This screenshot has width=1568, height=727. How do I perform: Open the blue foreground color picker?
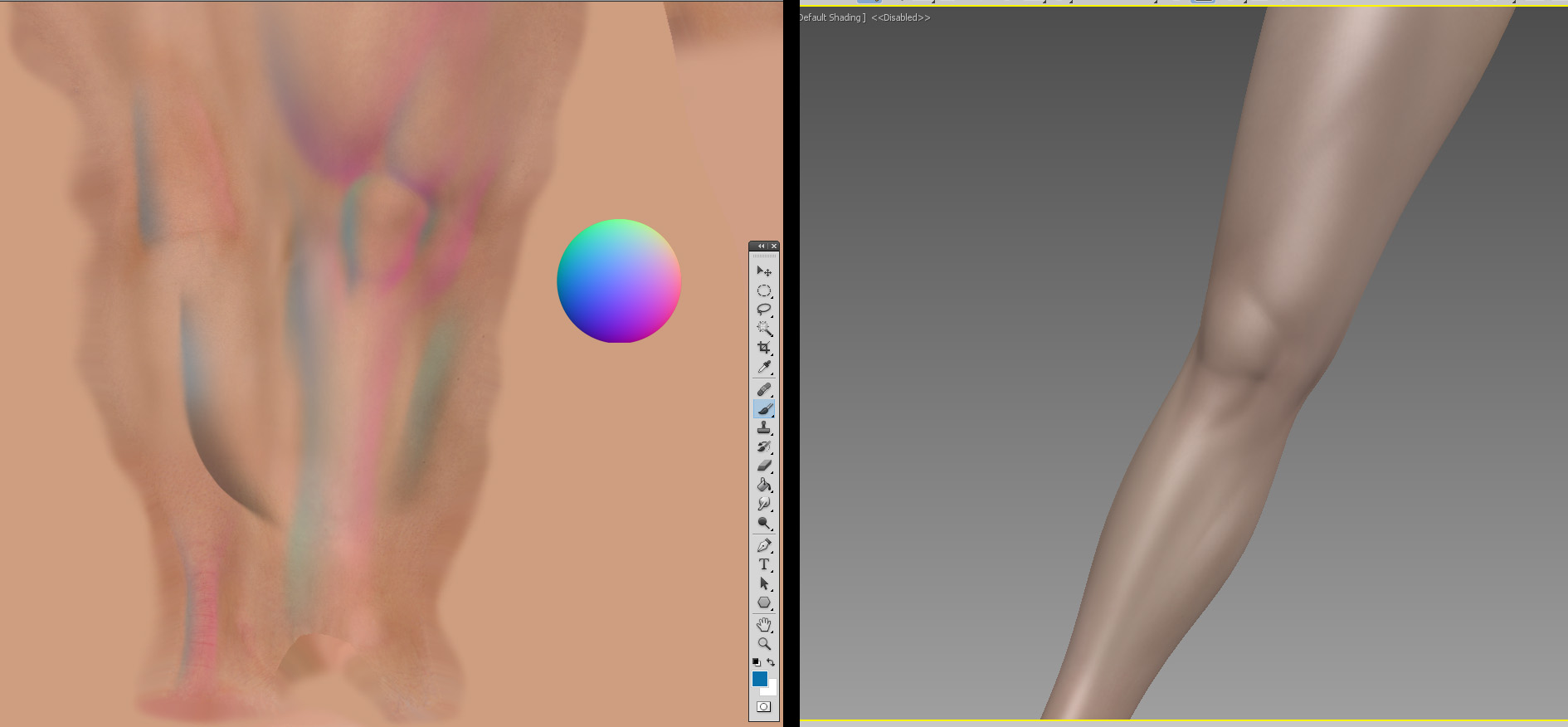[759, 679]
